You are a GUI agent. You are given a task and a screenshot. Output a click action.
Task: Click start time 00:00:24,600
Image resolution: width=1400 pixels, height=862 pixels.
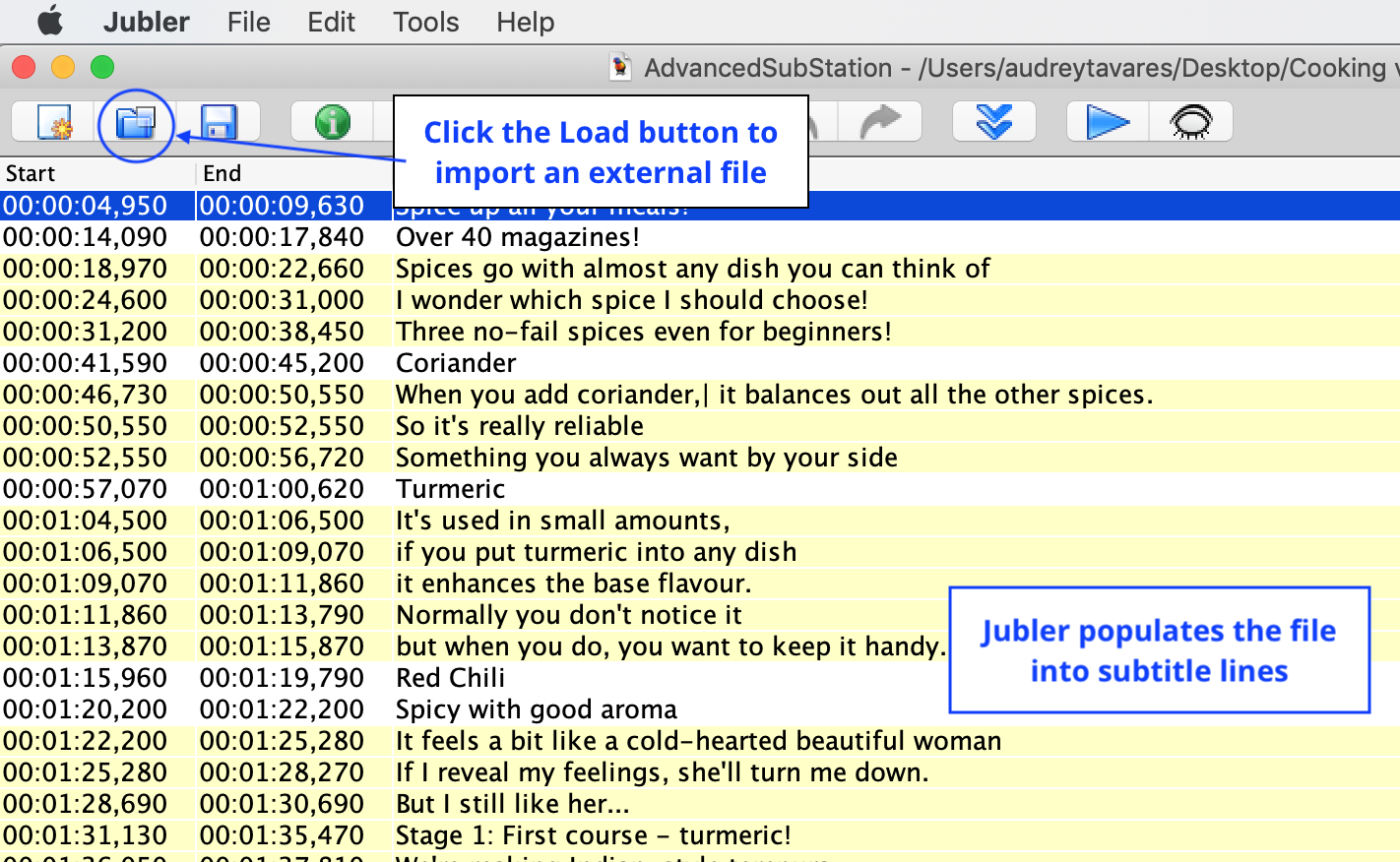coord(86,300)
